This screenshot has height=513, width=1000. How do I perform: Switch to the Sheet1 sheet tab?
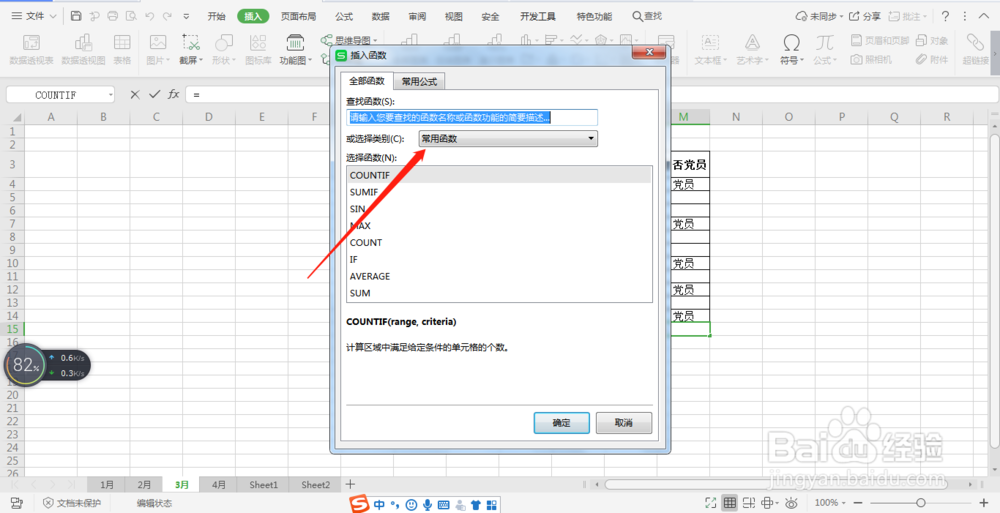[263, 485]
